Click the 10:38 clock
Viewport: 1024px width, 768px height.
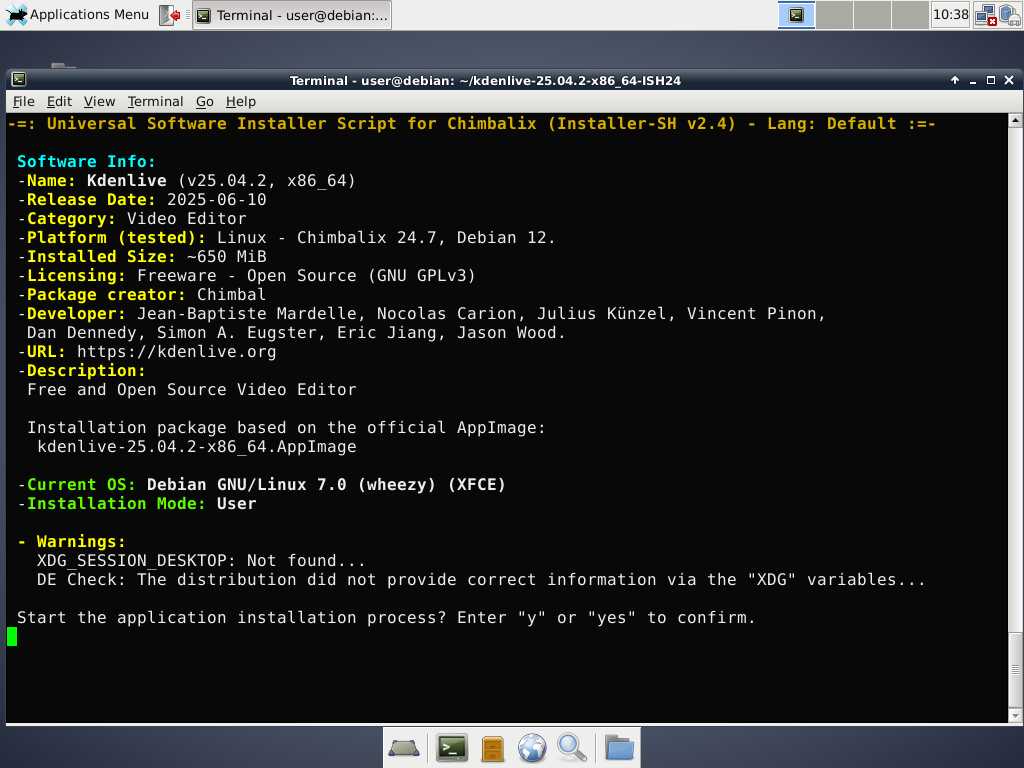950,14
